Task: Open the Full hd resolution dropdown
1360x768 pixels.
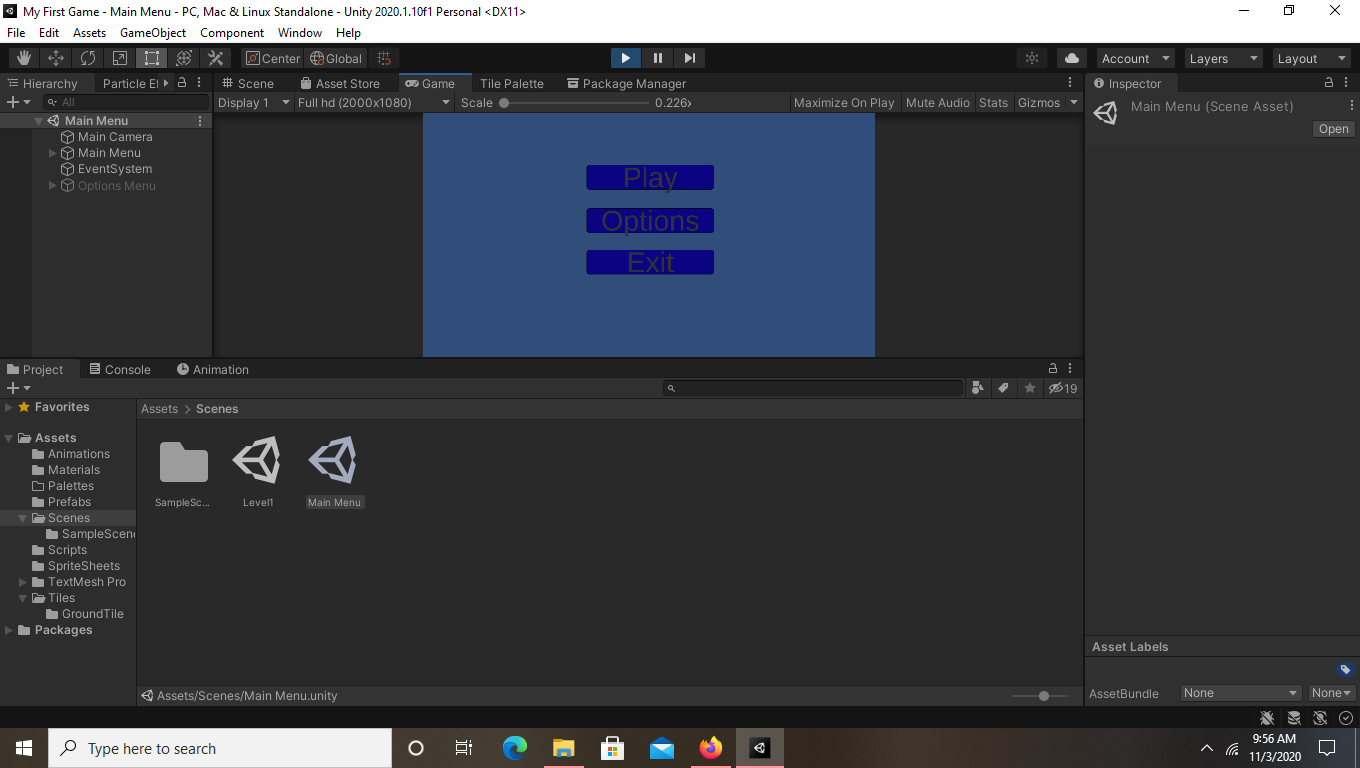Action: pos(374,102)
